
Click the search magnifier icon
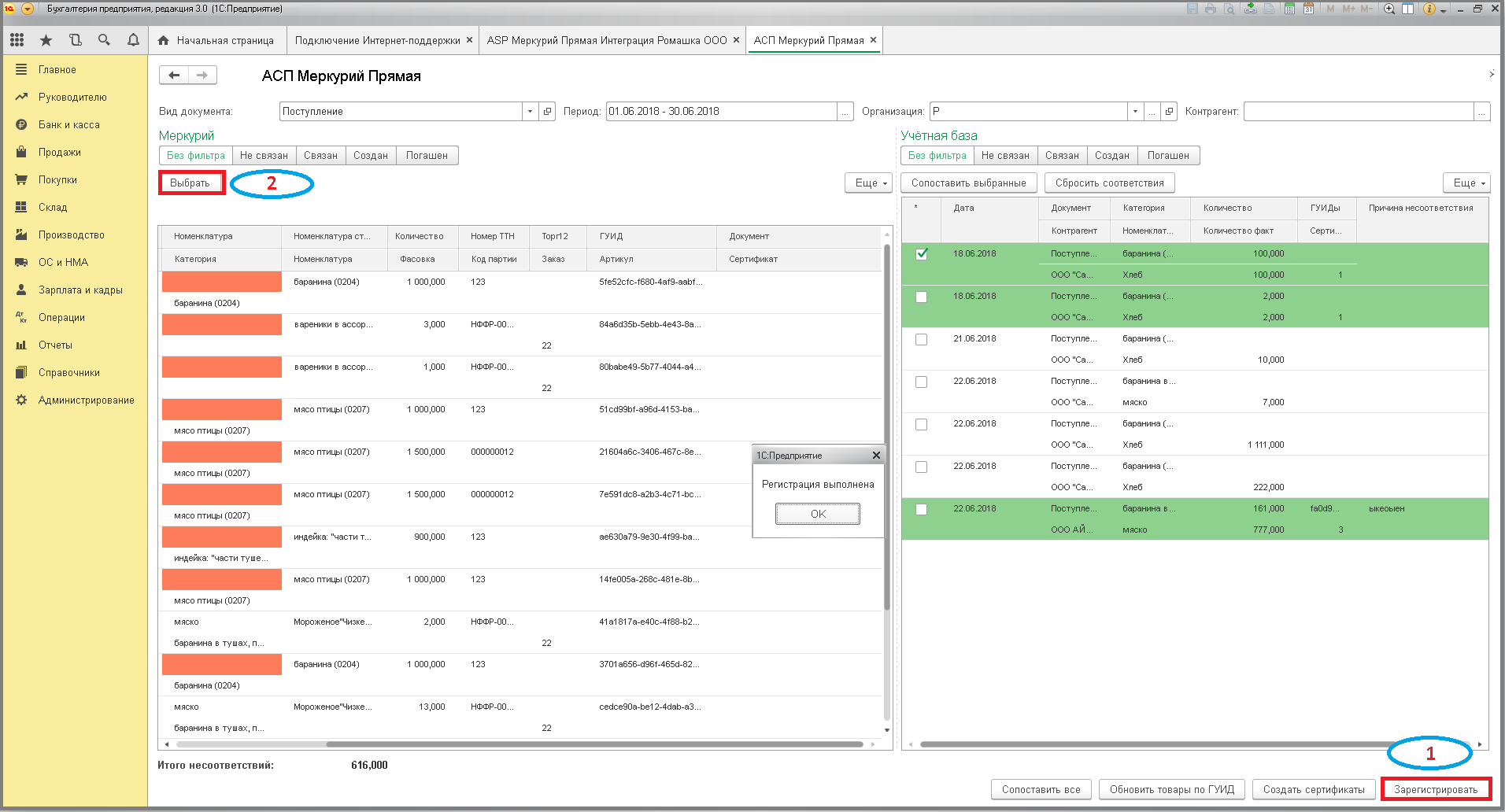pyautogui.click(x=104, y=40)
